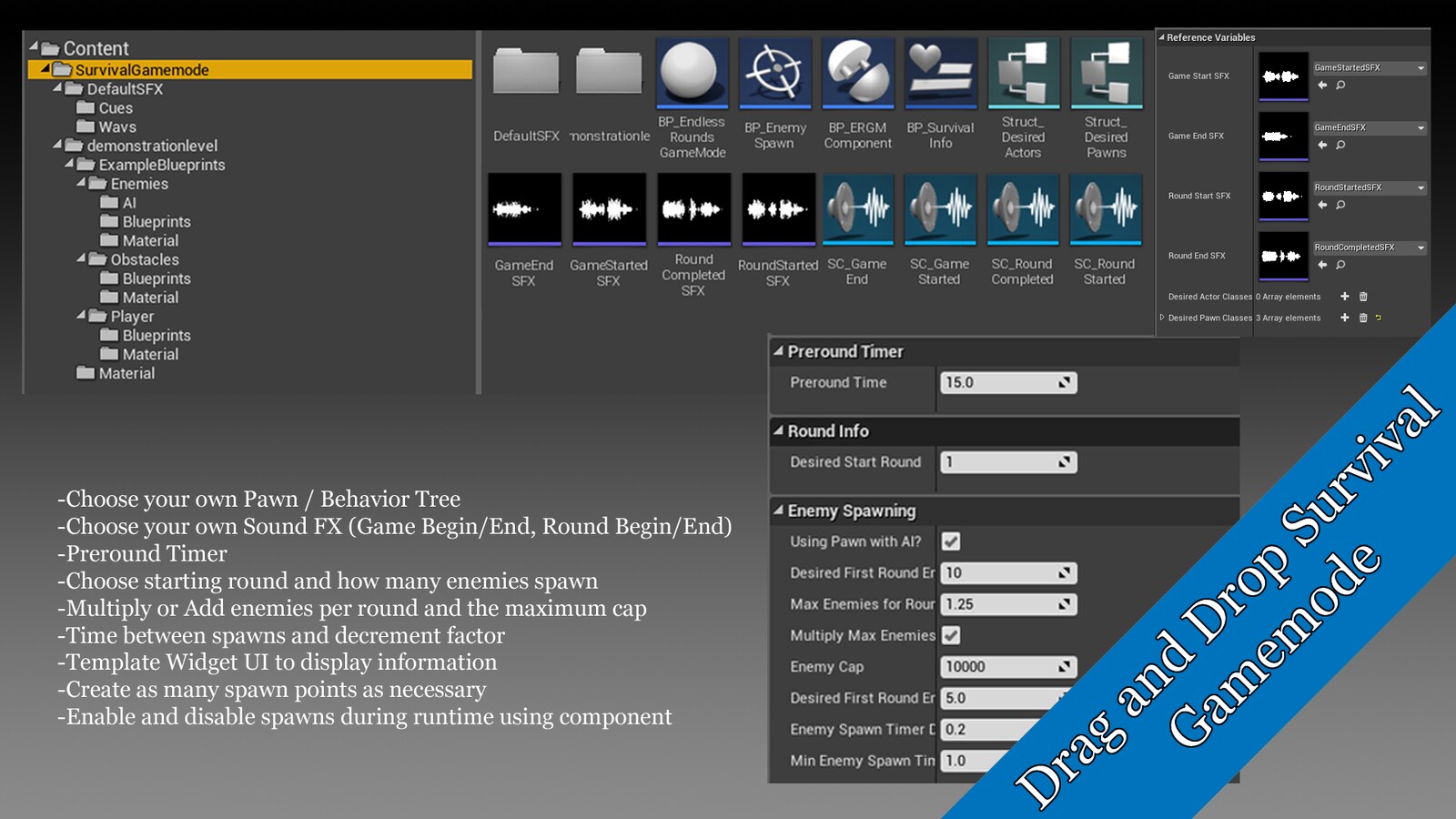Click the Preround Time value field
1456x819 pixels.
[1008, 382]
